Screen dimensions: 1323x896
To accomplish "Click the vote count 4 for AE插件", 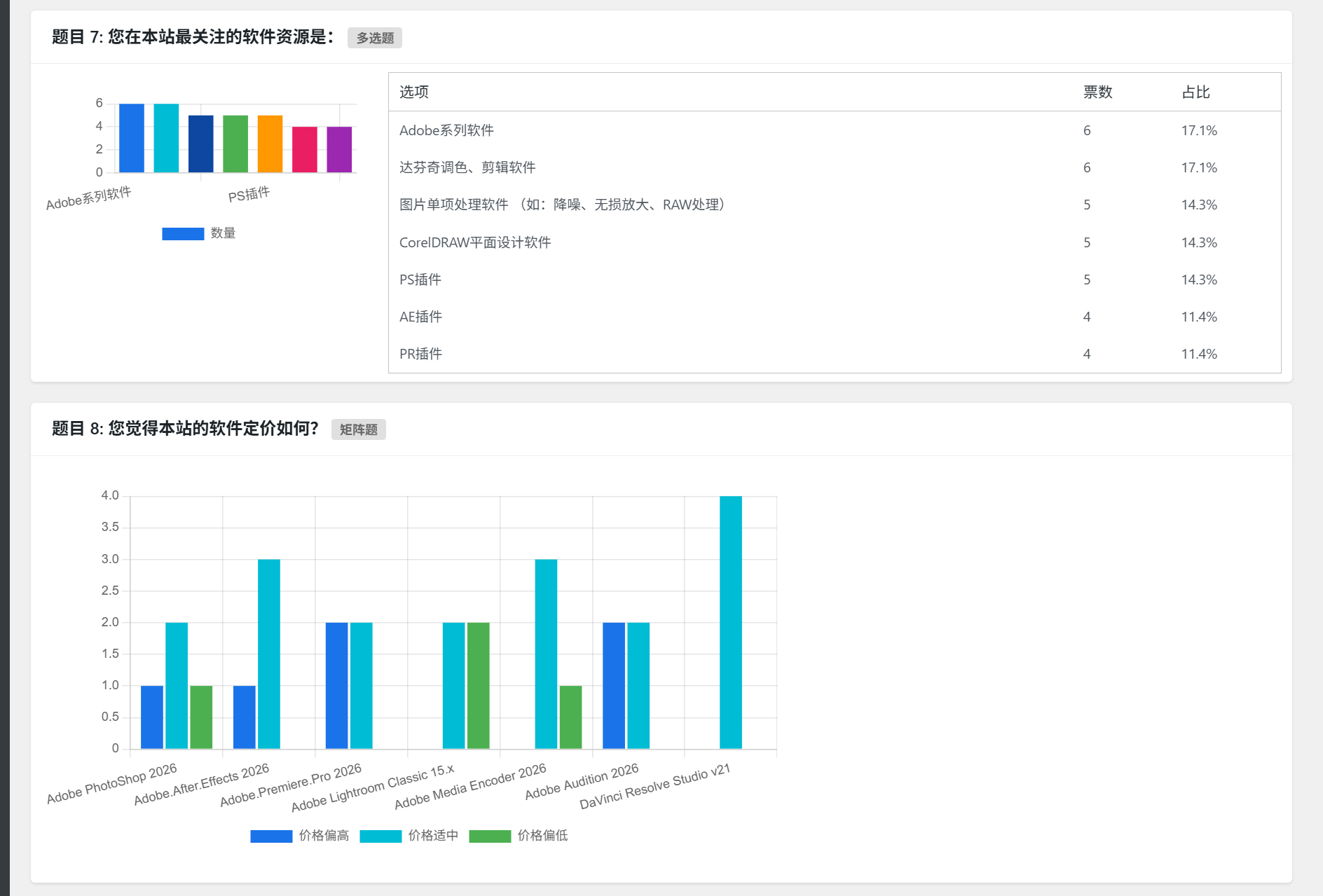I will click(1087, 317).
